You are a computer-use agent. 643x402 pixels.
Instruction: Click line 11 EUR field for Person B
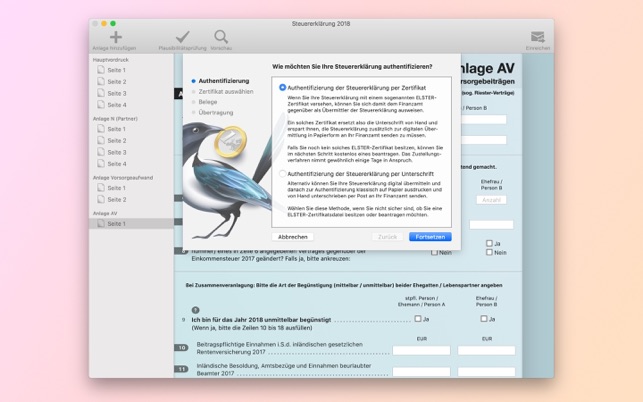[486, 372]
